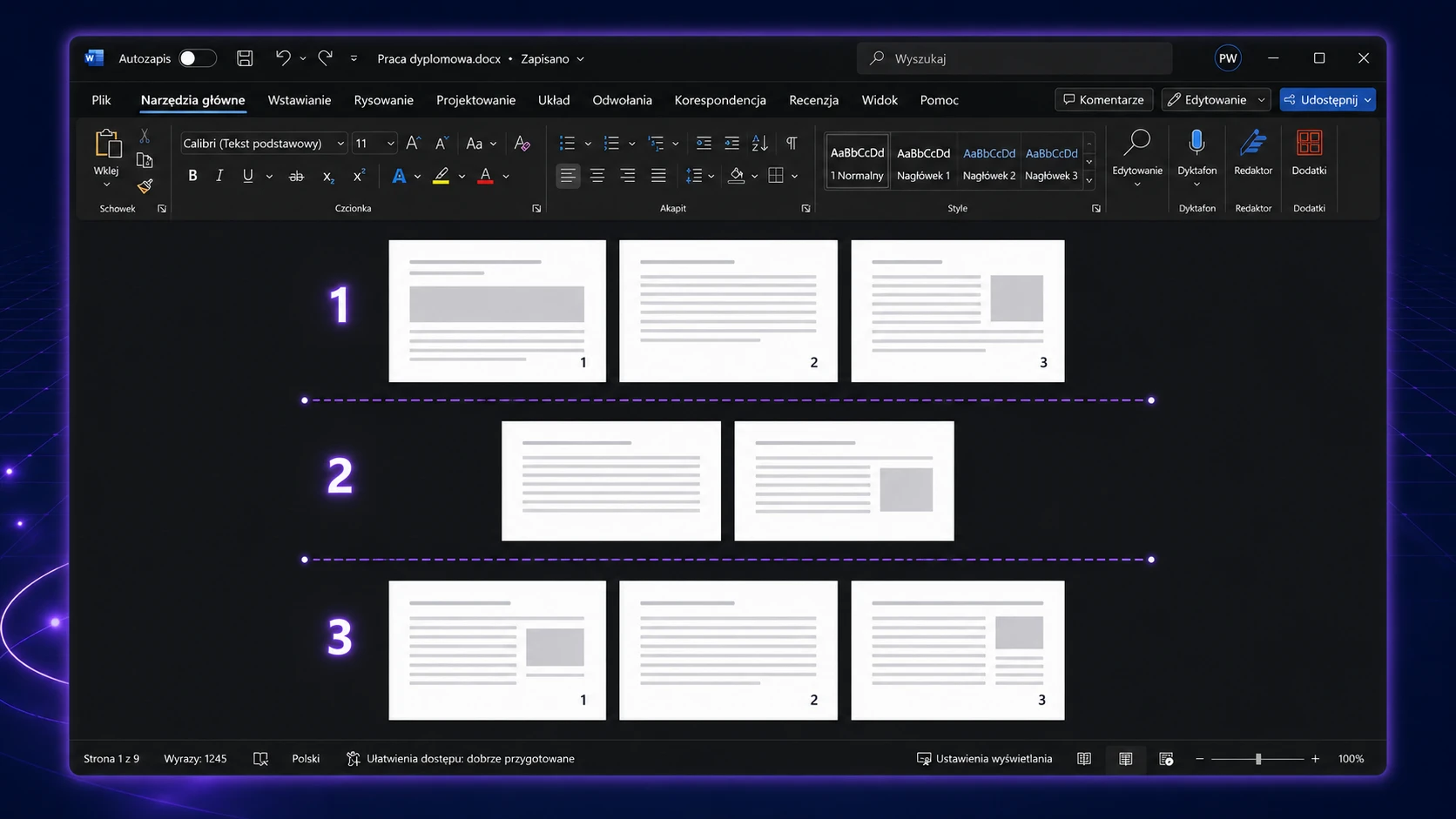1456x819 pixels.
Task: Open the Edytowanie mode dropdown
Action: point(1216,100)
